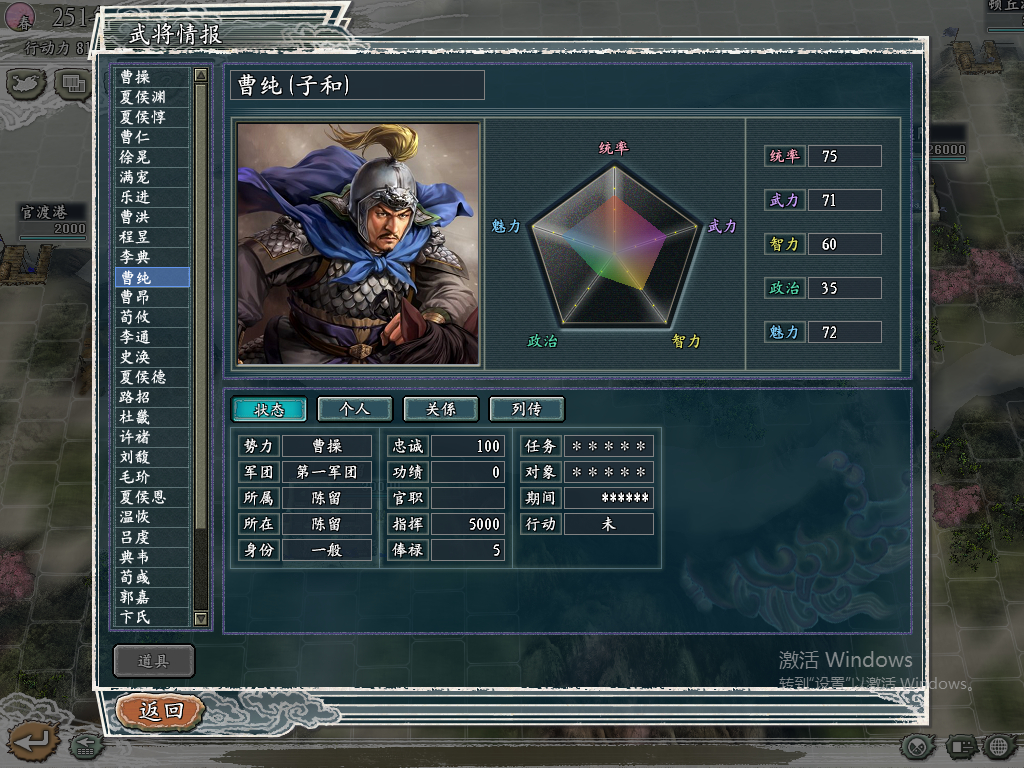The image size is (1024, 768).
Task: Click the 魅力 stat value 72
Action: click(845, 332)
